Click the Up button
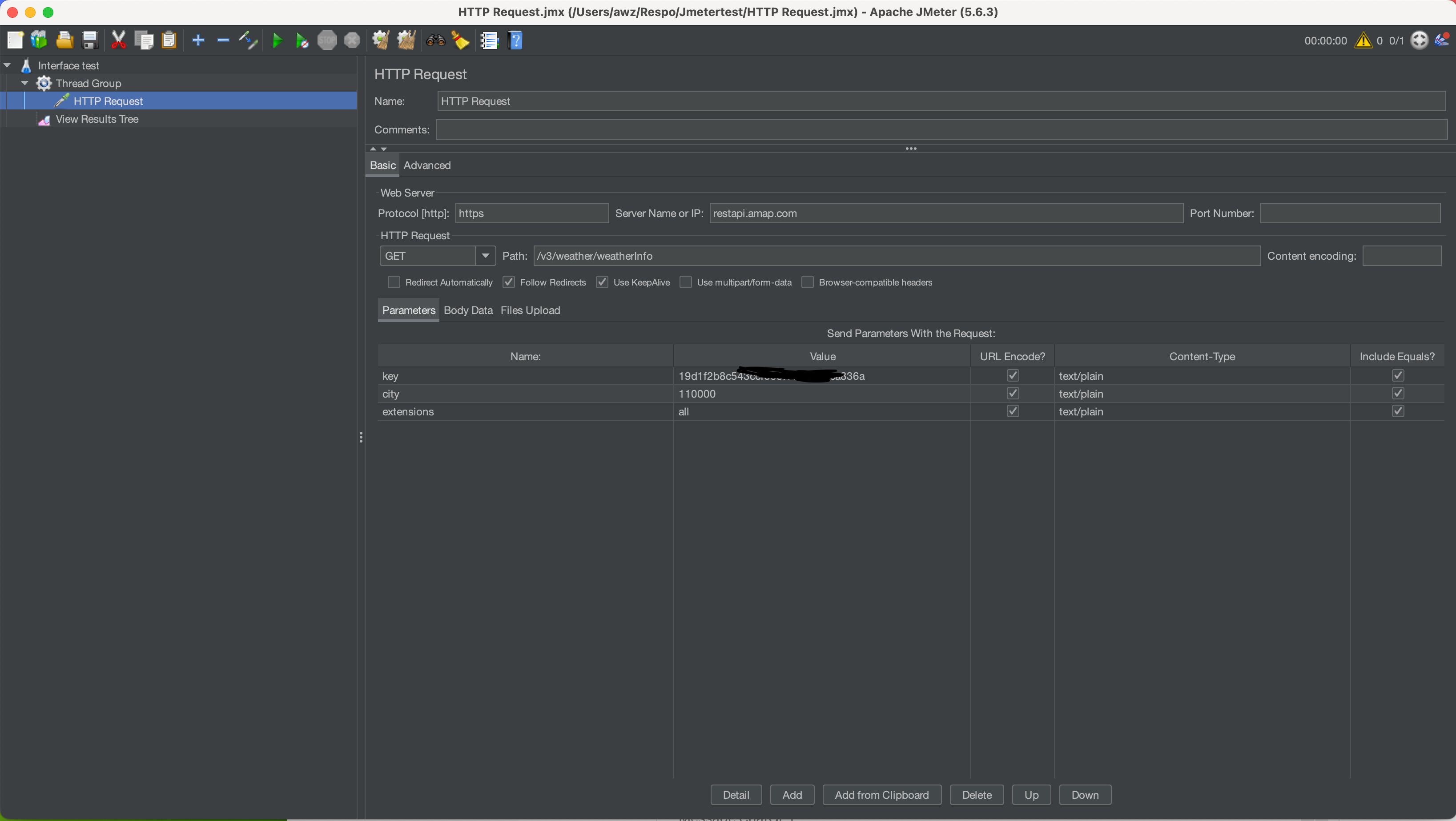Screen dimensions: 1456x821 pyautogui.click(x=1032, y=794)
